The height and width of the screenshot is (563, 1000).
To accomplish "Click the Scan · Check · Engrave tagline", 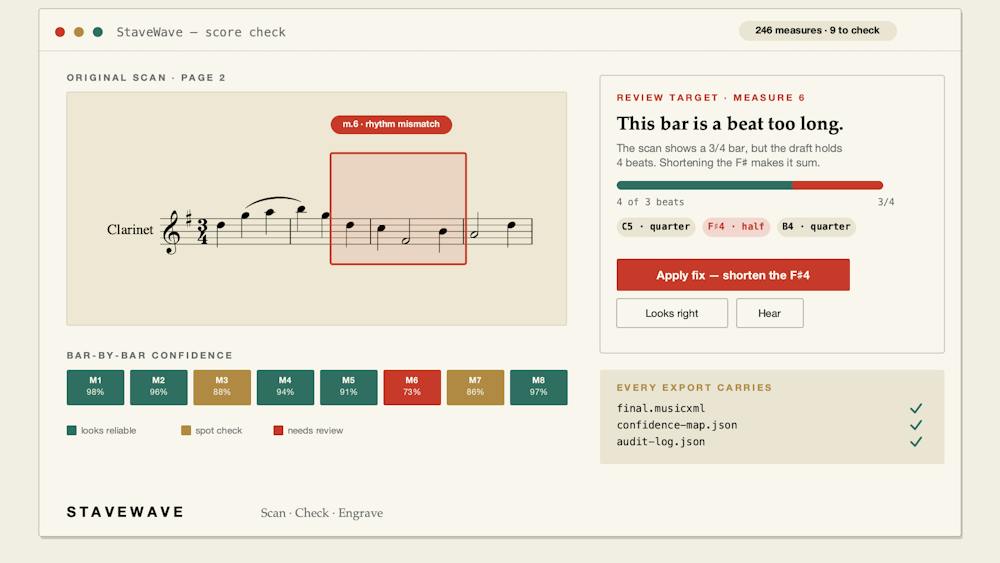I will point(321,513).
